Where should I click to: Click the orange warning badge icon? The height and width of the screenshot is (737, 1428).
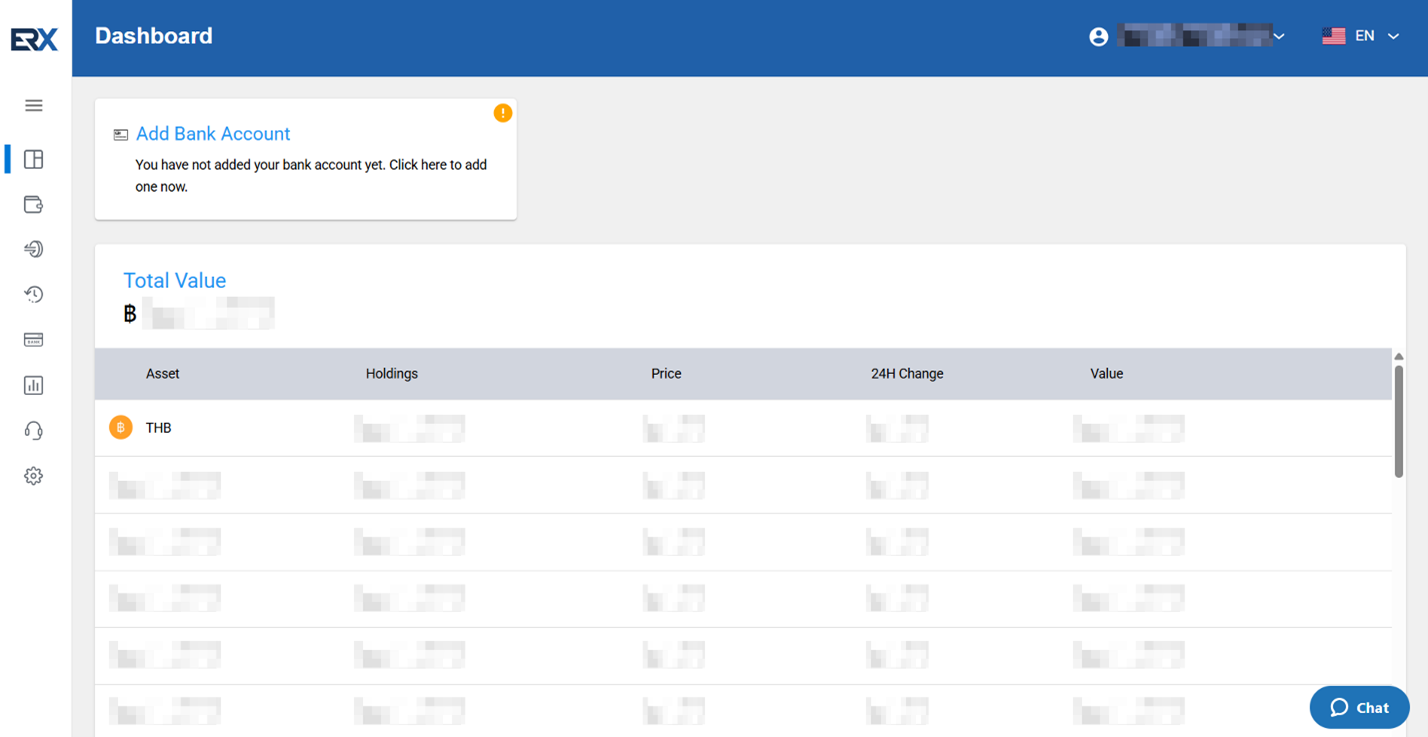[503, 113]
